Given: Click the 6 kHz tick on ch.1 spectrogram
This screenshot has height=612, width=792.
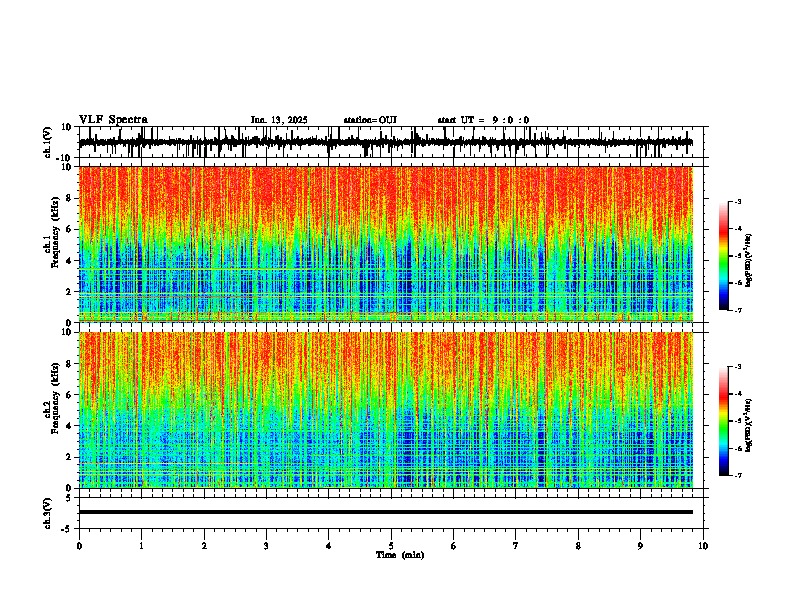Looking at the screenshot, I should click(70, 230).
